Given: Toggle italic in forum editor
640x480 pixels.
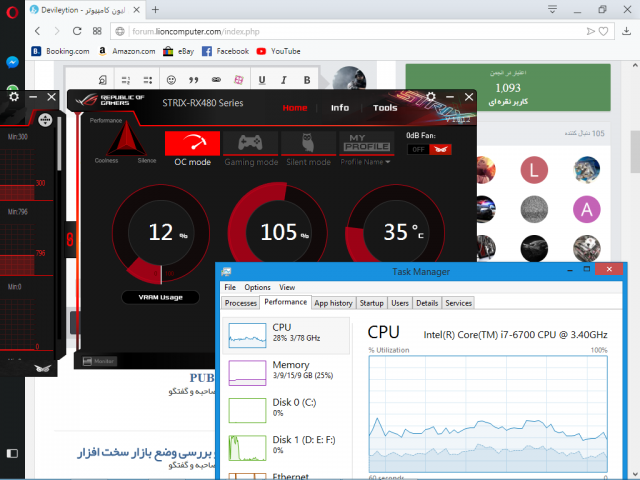Looking at the screenshot, I should coord(284,80).
